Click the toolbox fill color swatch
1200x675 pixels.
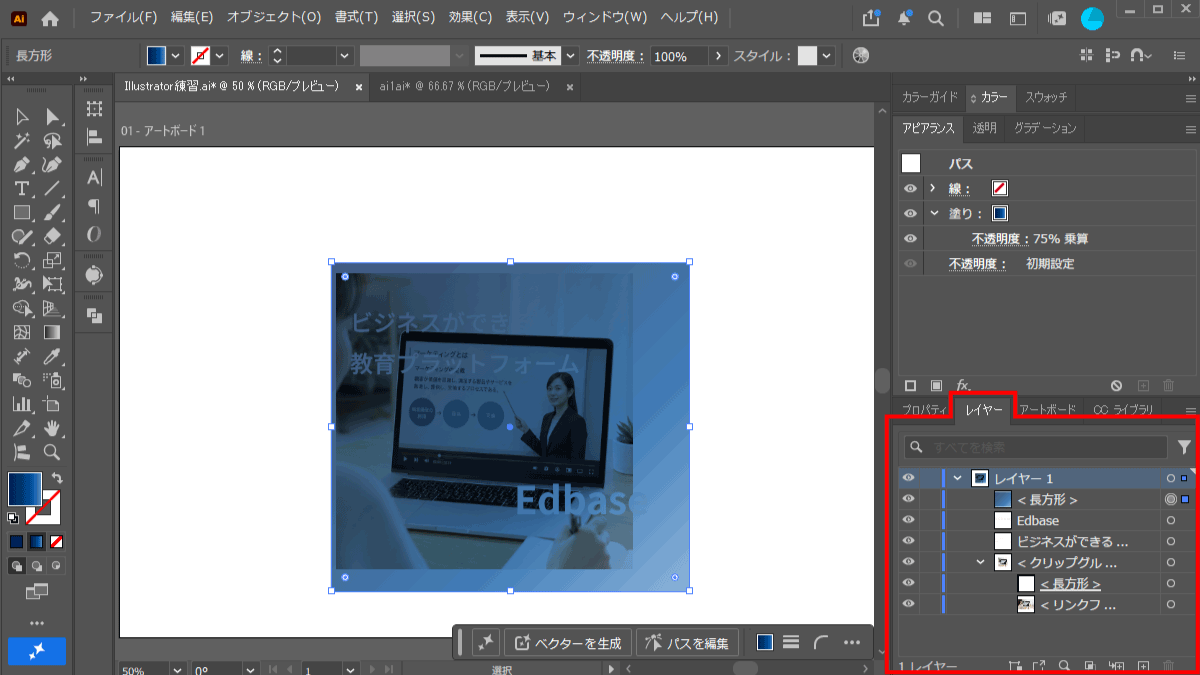pos(26,489)
